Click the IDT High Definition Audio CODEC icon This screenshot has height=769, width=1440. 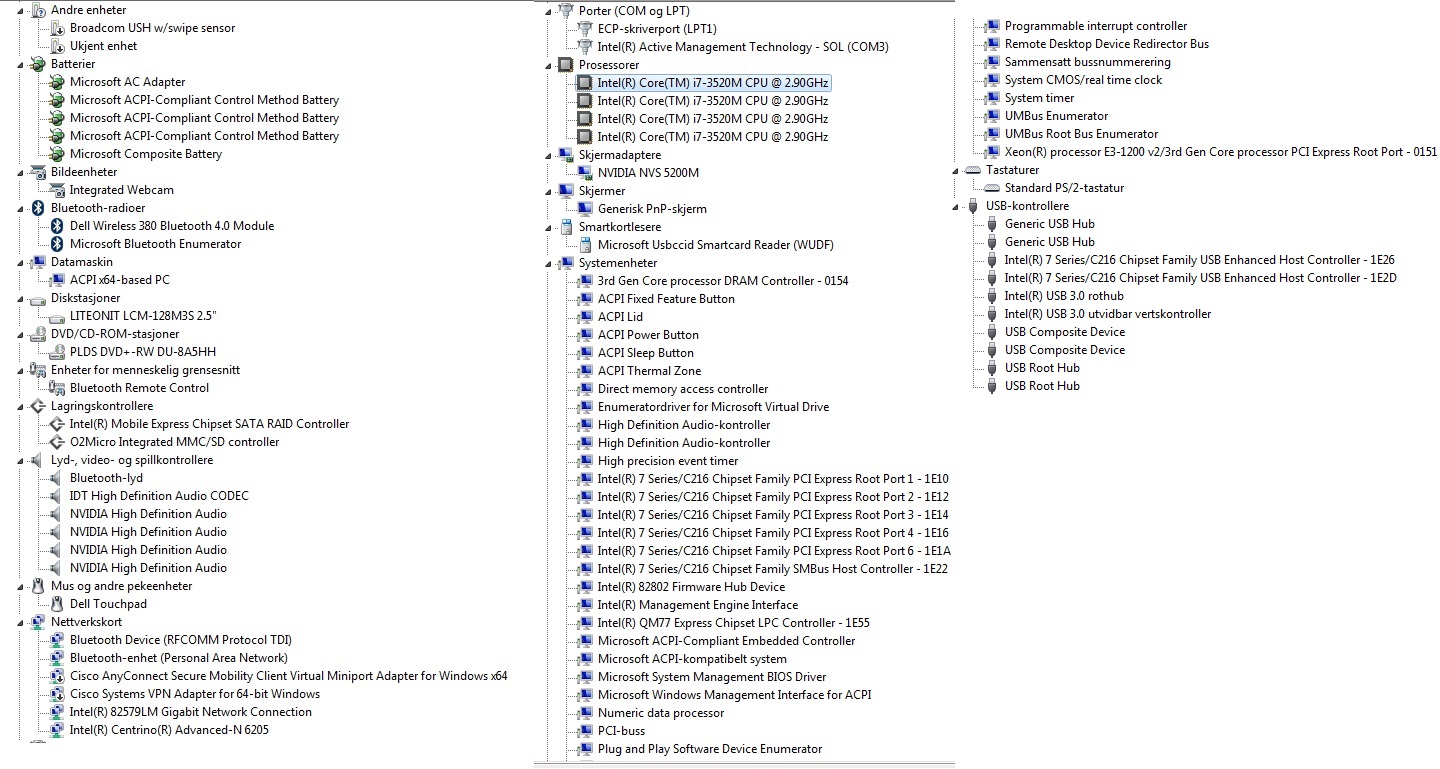pos(57,496)
